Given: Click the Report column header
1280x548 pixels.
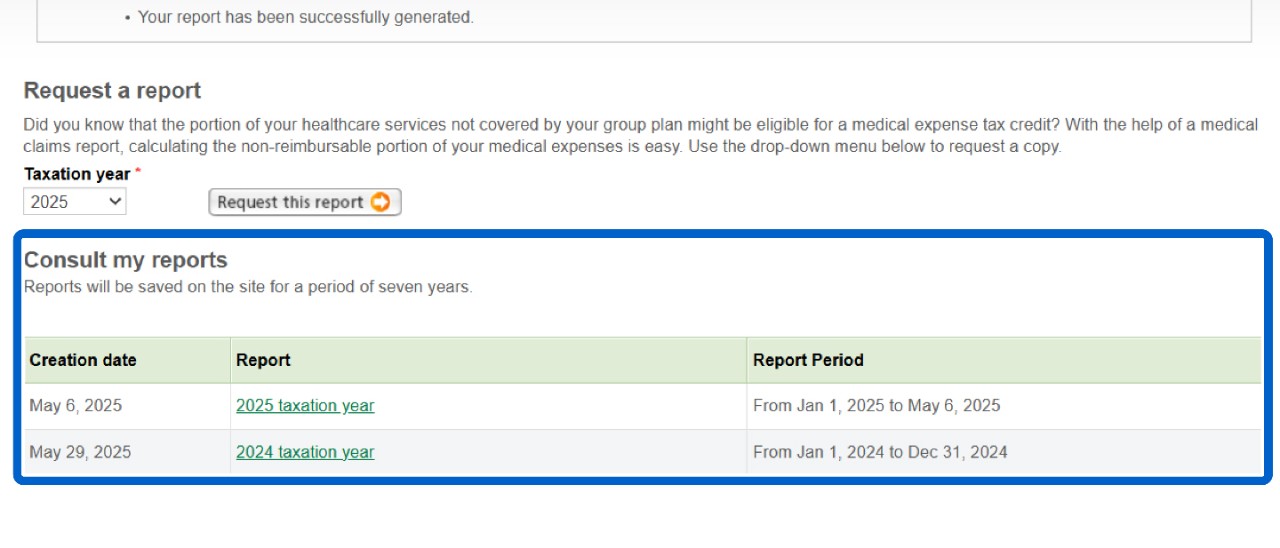Looking at the screenshot, I should pos(263,360).
